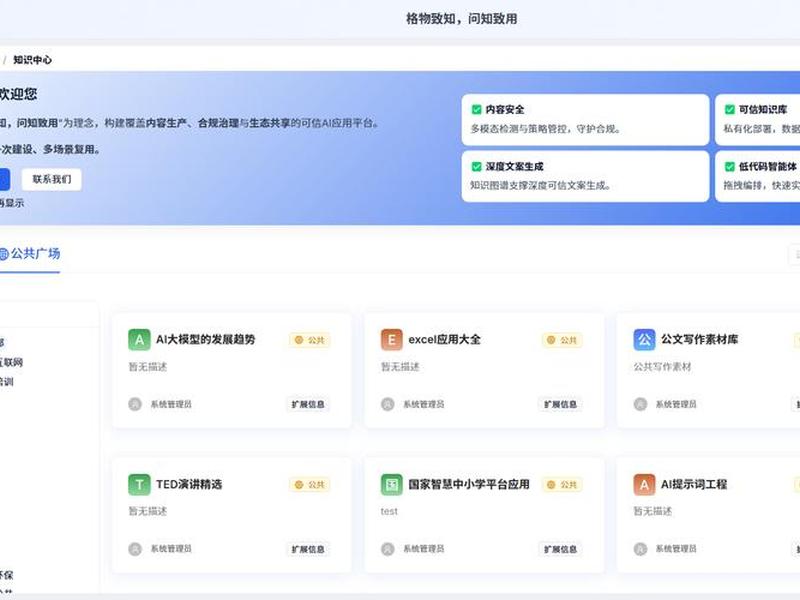The height and width of the screenshot is (600, 800).
Task: Click the globe icon of 公共广场 tab
Action: click(4, 254)
